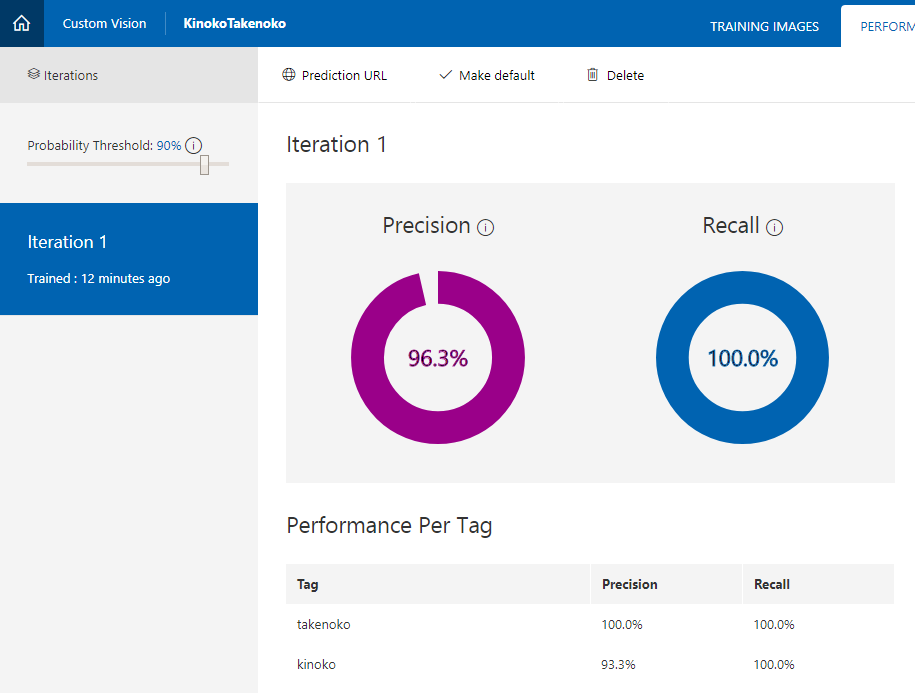Click the takenoko tag row

click(x=590, y=624)
